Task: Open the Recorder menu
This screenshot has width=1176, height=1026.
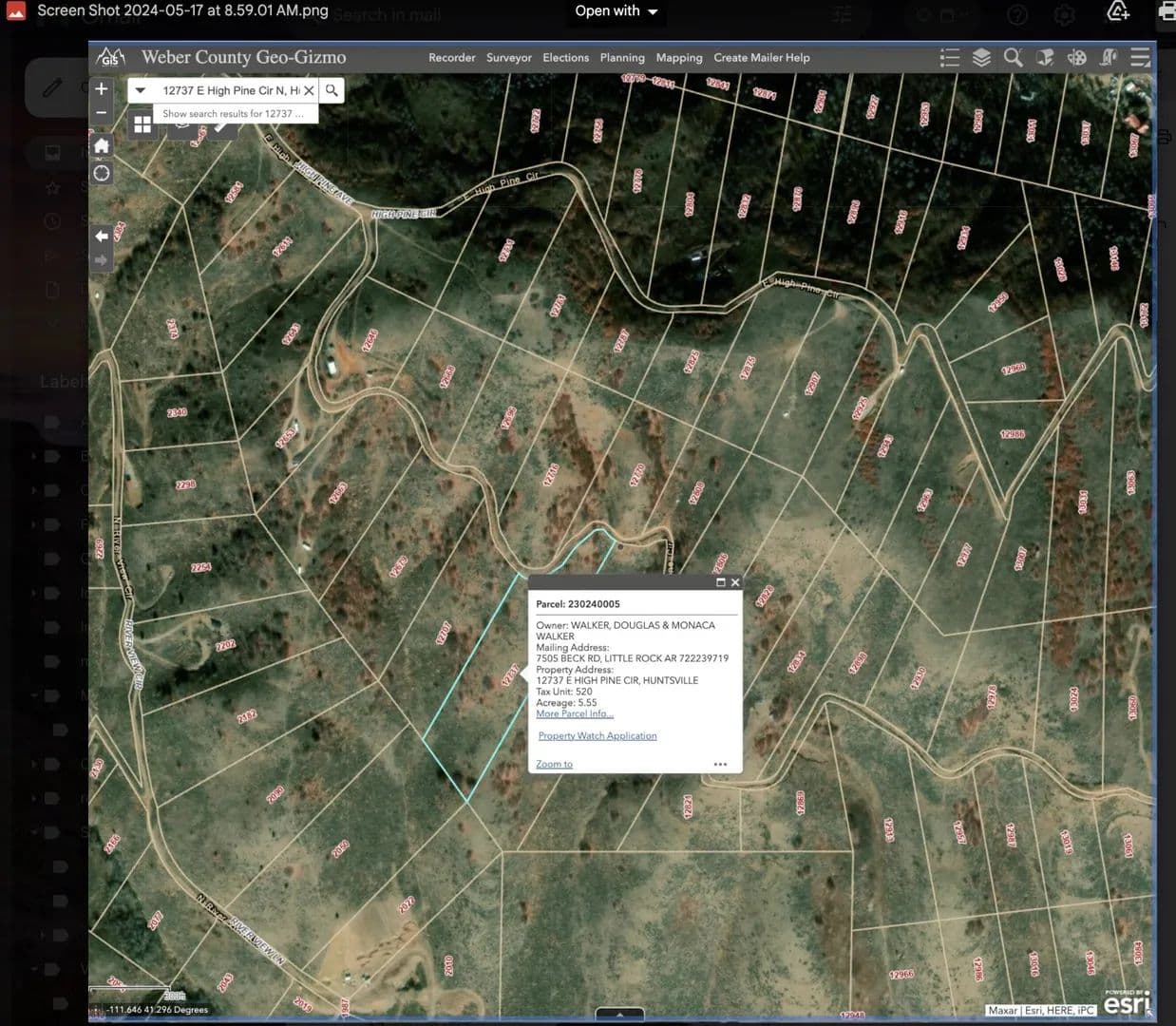Action: [451, 58]
